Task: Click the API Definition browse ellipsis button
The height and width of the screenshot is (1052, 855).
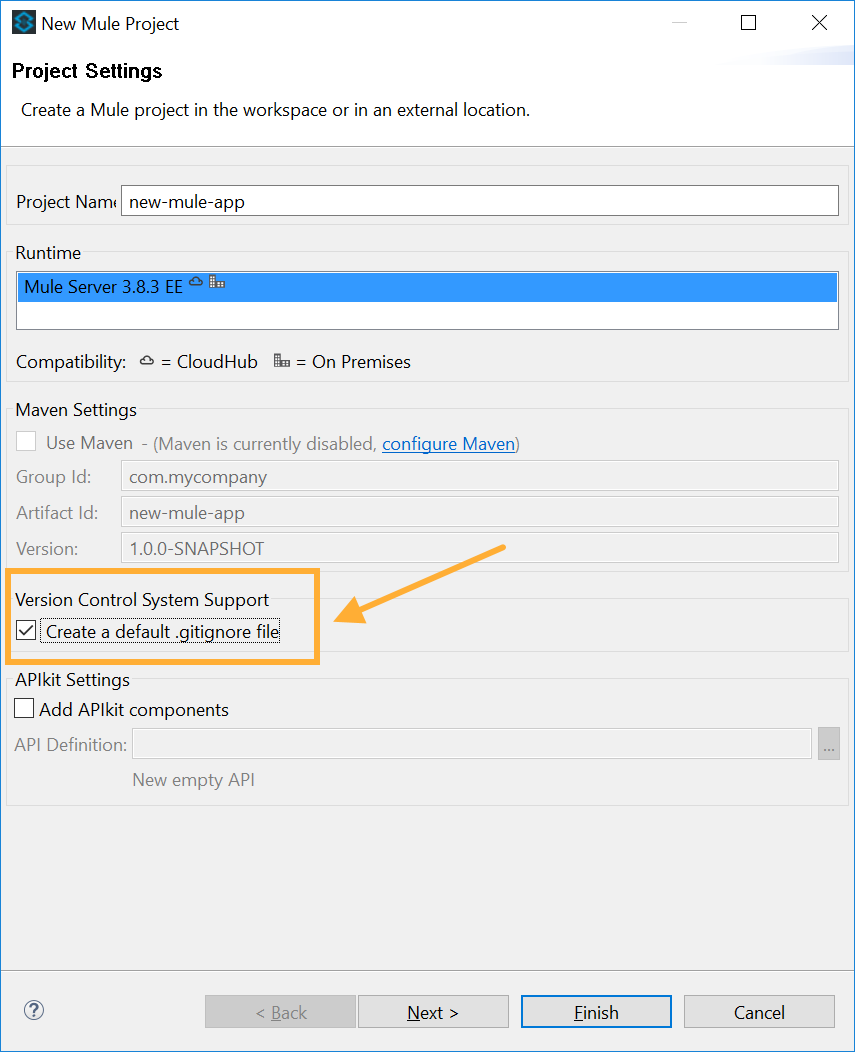Action: [829, 743]
